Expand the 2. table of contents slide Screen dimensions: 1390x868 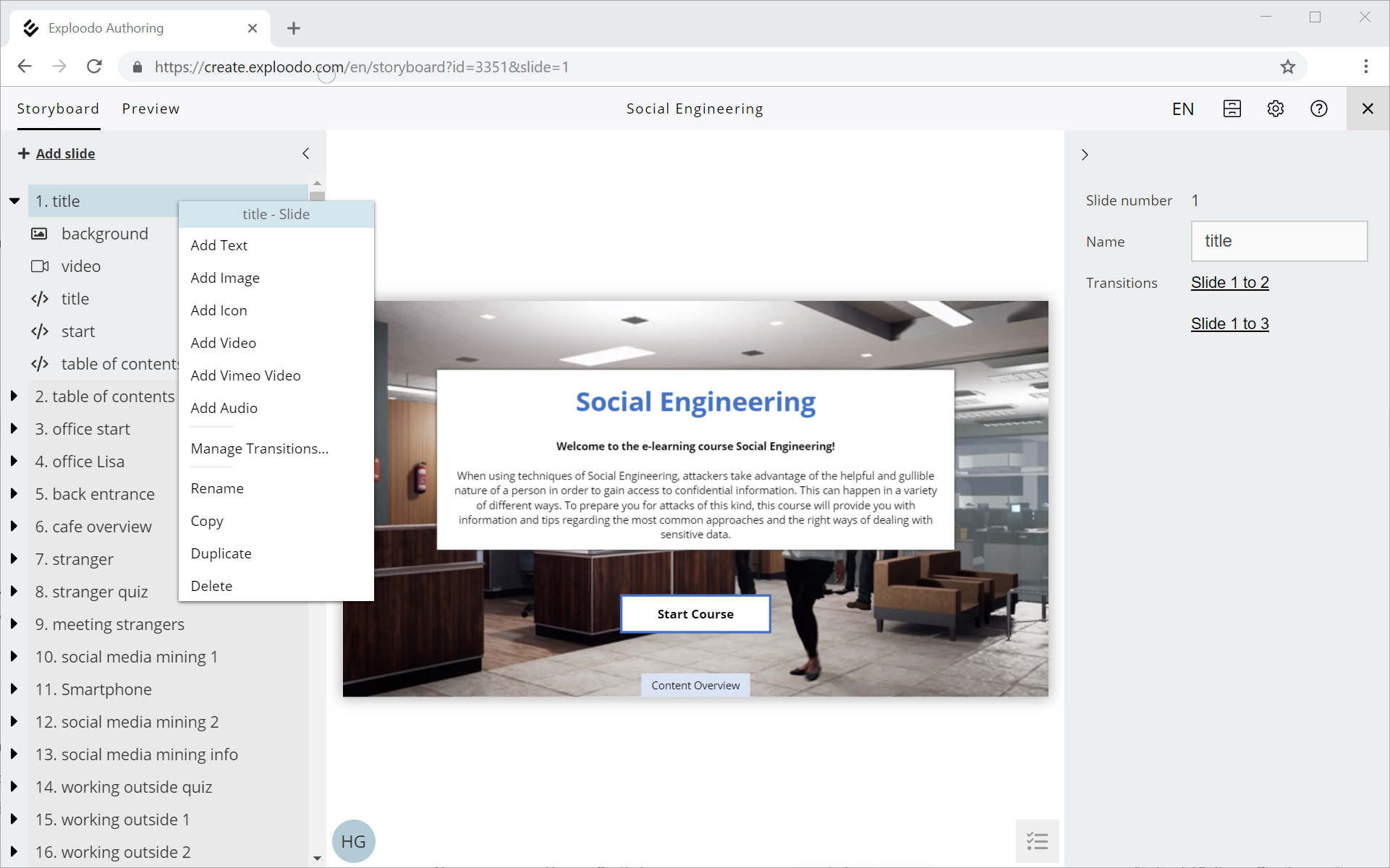[x=14, y=396]
